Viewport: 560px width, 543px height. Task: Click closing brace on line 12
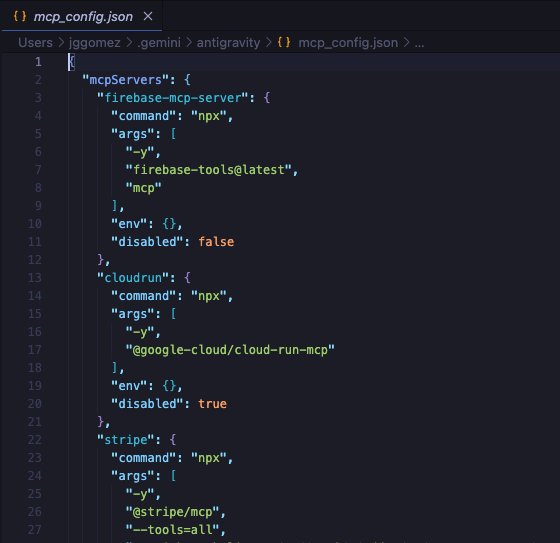point(100,260)
